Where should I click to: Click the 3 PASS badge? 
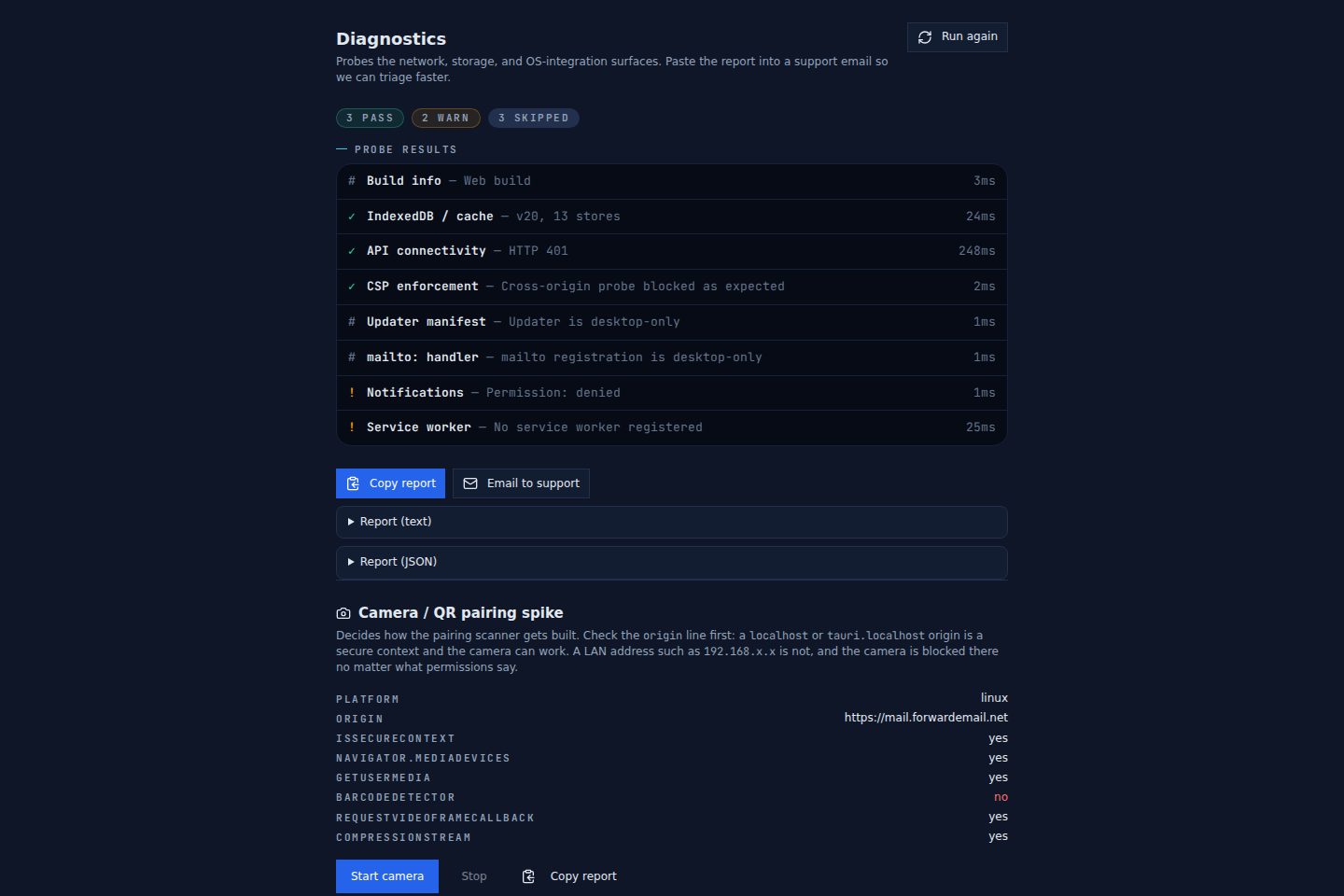point(370,118)
